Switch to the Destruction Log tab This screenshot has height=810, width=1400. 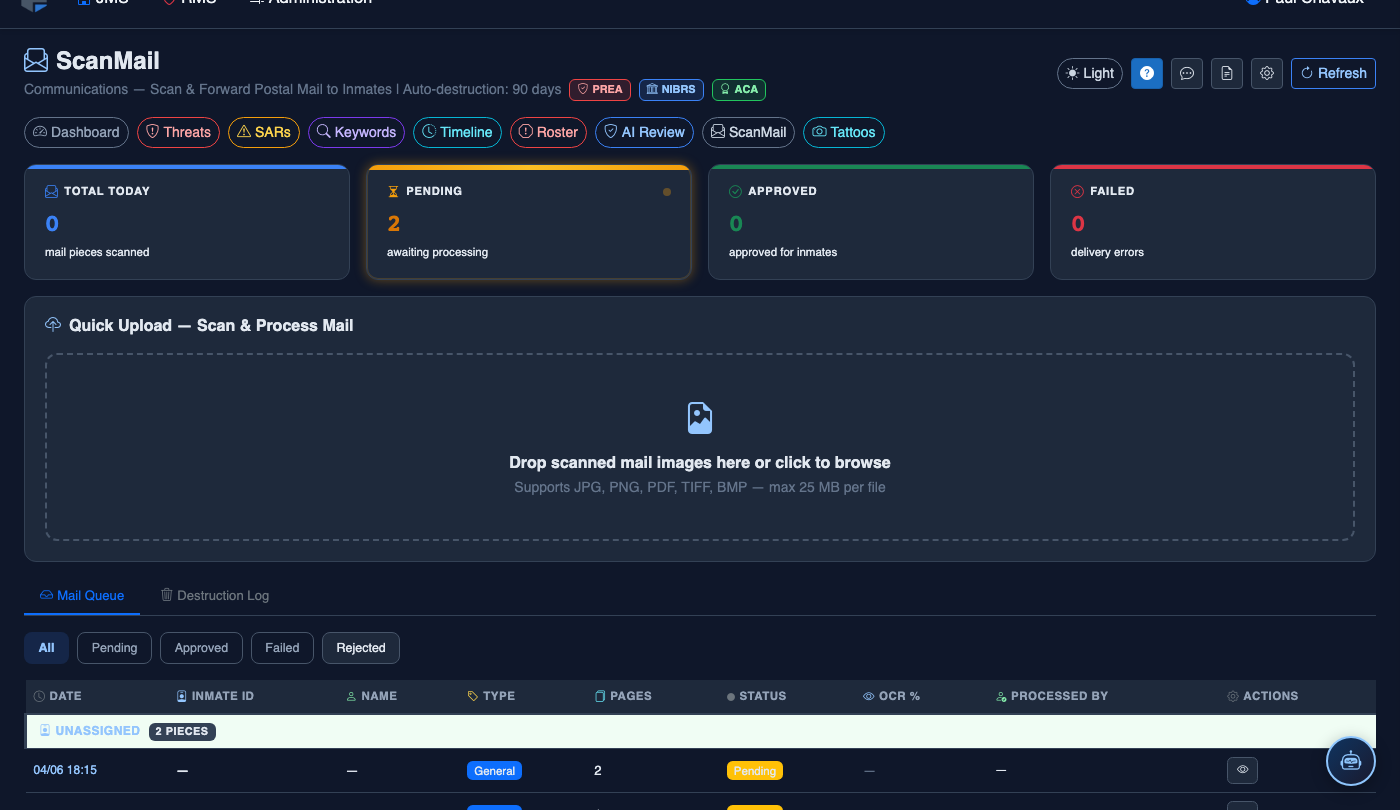click(215, 595)
